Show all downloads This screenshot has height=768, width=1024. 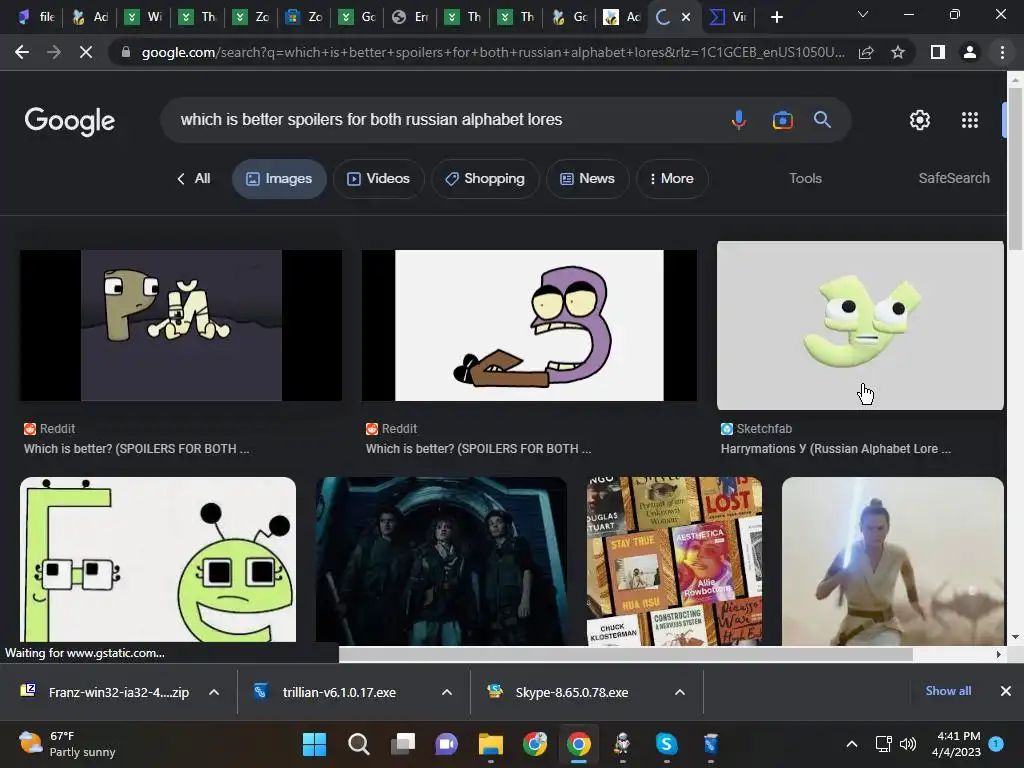pyautogui.click(x=948, y=691)
